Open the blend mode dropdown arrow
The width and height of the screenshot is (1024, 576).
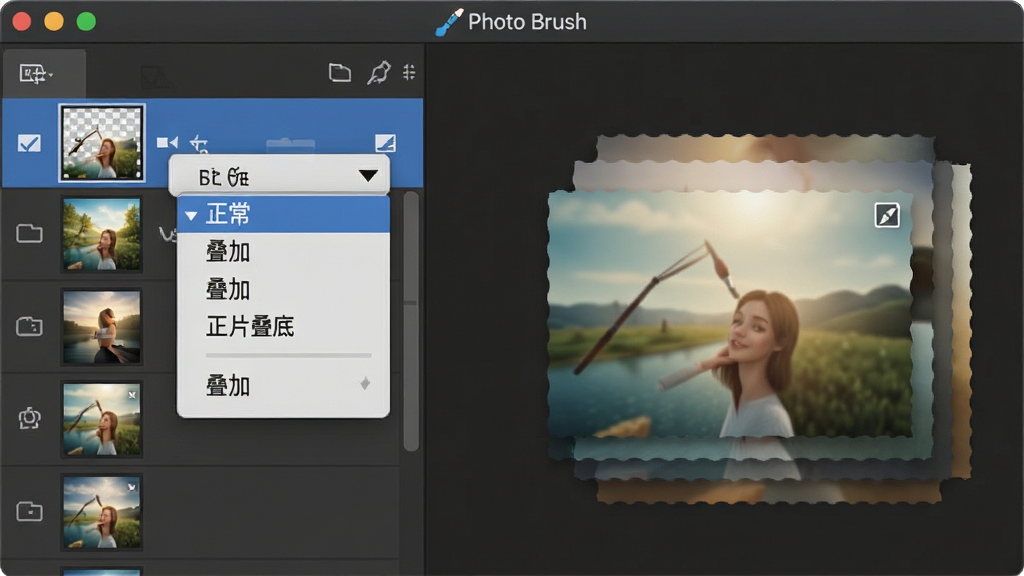[368, 176]
